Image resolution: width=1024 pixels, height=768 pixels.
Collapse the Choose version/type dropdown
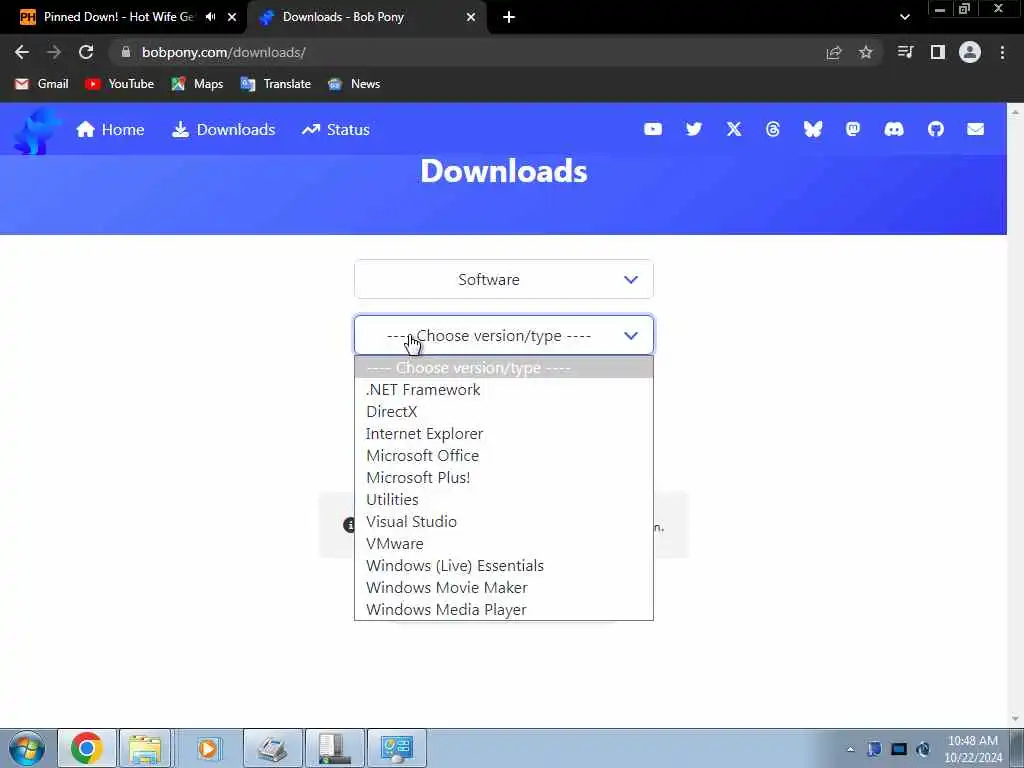(x=504, y=336)
